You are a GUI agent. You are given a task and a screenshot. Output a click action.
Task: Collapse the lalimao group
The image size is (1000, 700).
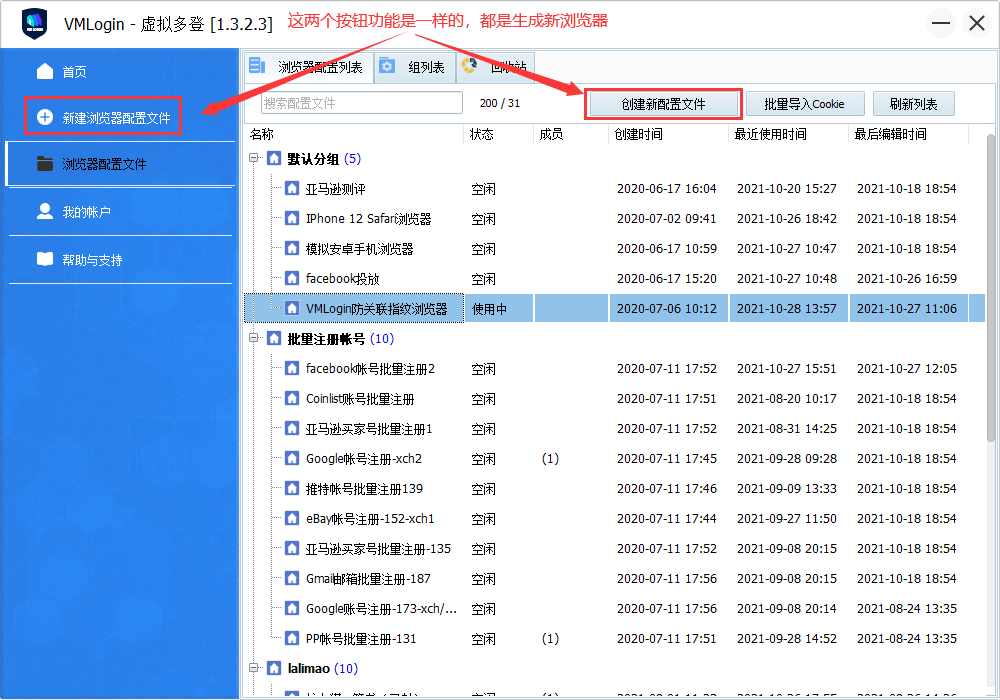(x=254, y=668)
